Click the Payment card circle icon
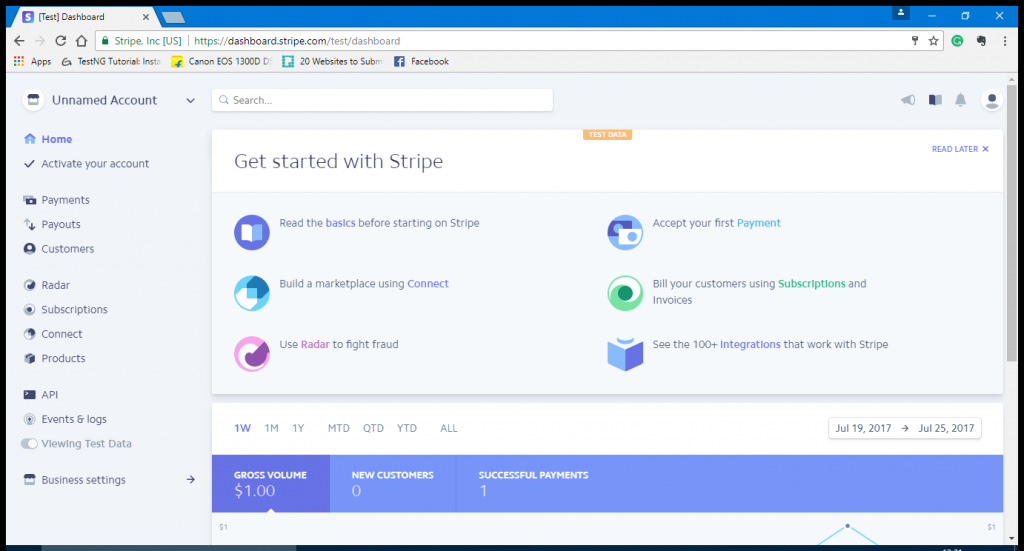This screenshot has height=551, width=1024. point(625,232)
